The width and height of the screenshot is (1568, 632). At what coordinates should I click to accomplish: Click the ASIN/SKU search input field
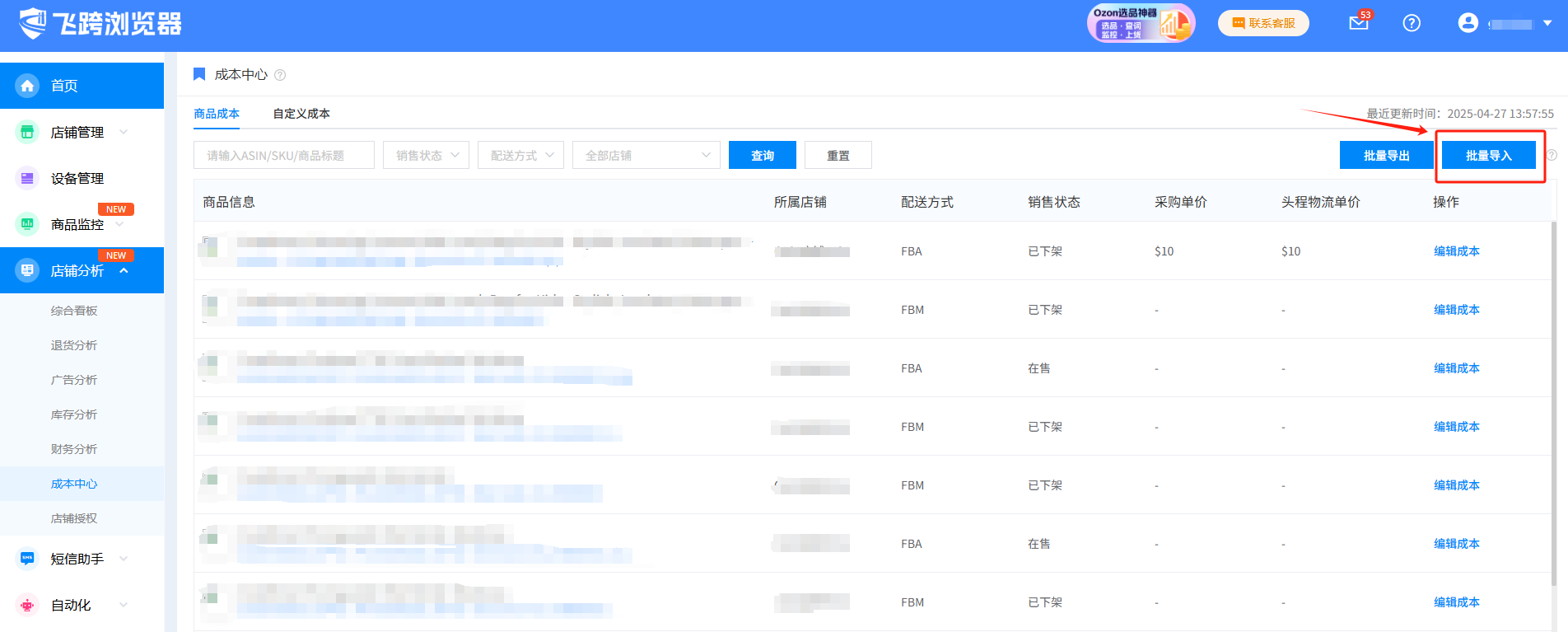pos(283,155)
